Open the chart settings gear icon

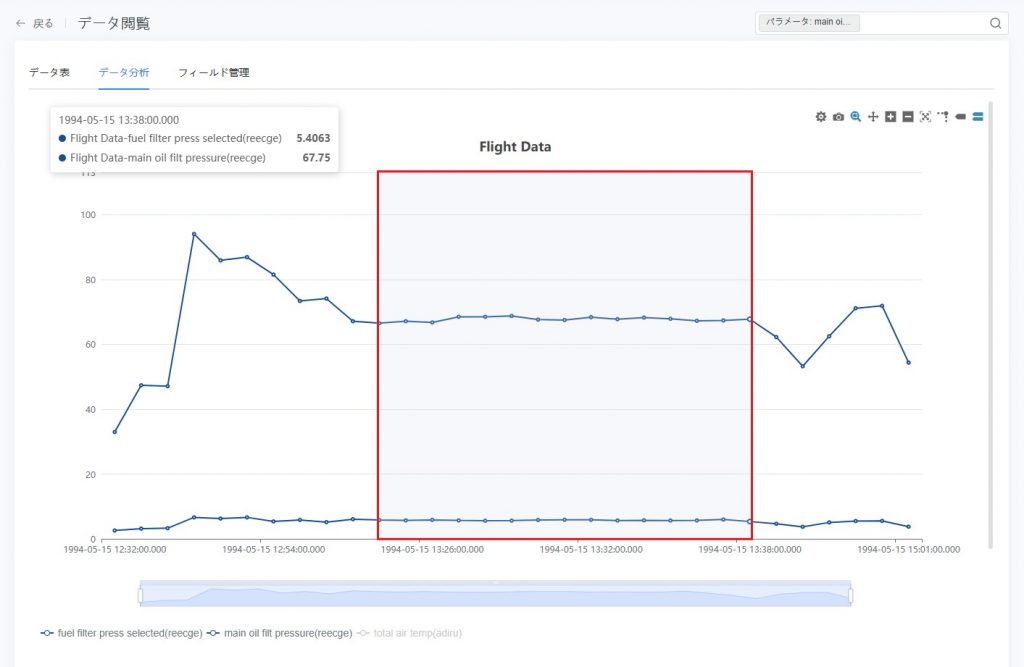pos(821,117)
